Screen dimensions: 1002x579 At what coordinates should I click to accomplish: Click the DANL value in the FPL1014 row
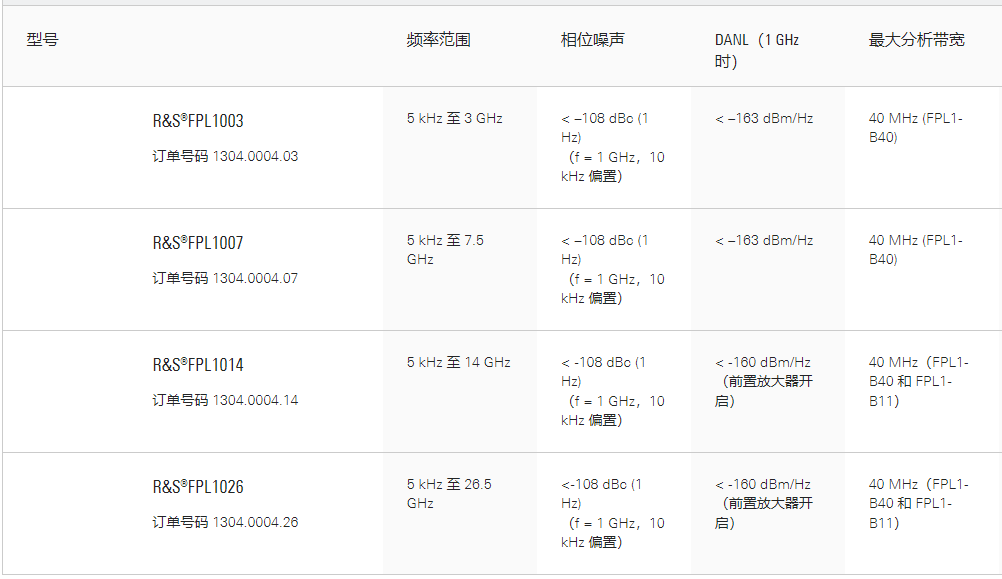[763, 381]
